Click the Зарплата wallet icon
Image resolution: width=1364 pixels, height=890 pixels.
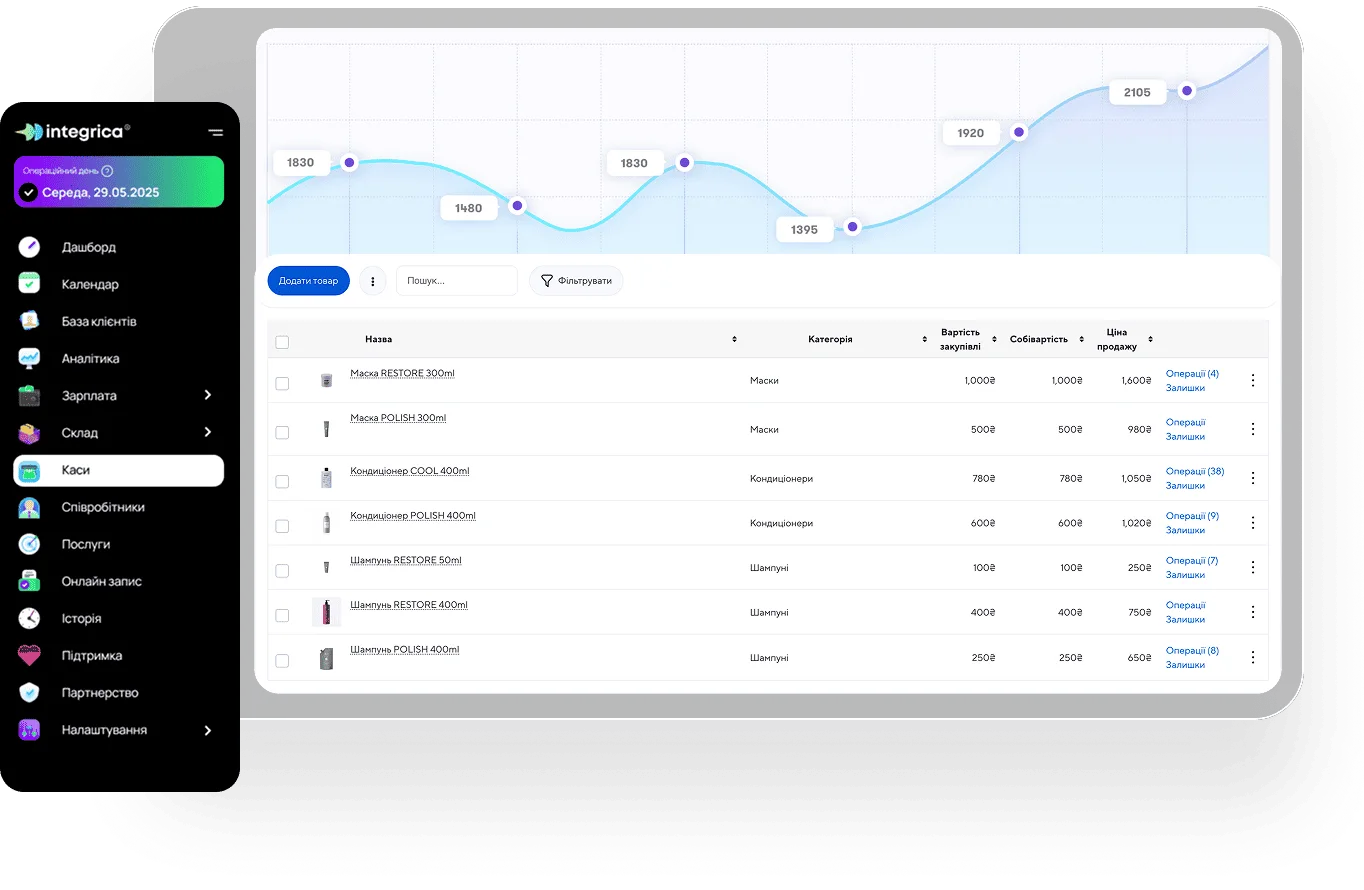[29, 396]
